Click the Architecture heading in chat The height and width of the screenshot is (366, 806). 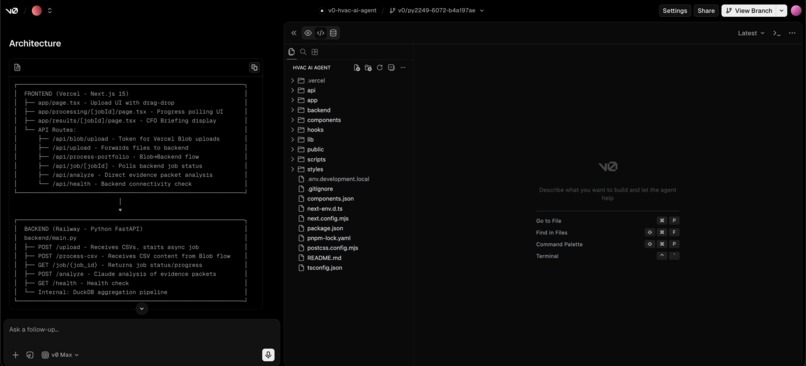coord(35,44)
